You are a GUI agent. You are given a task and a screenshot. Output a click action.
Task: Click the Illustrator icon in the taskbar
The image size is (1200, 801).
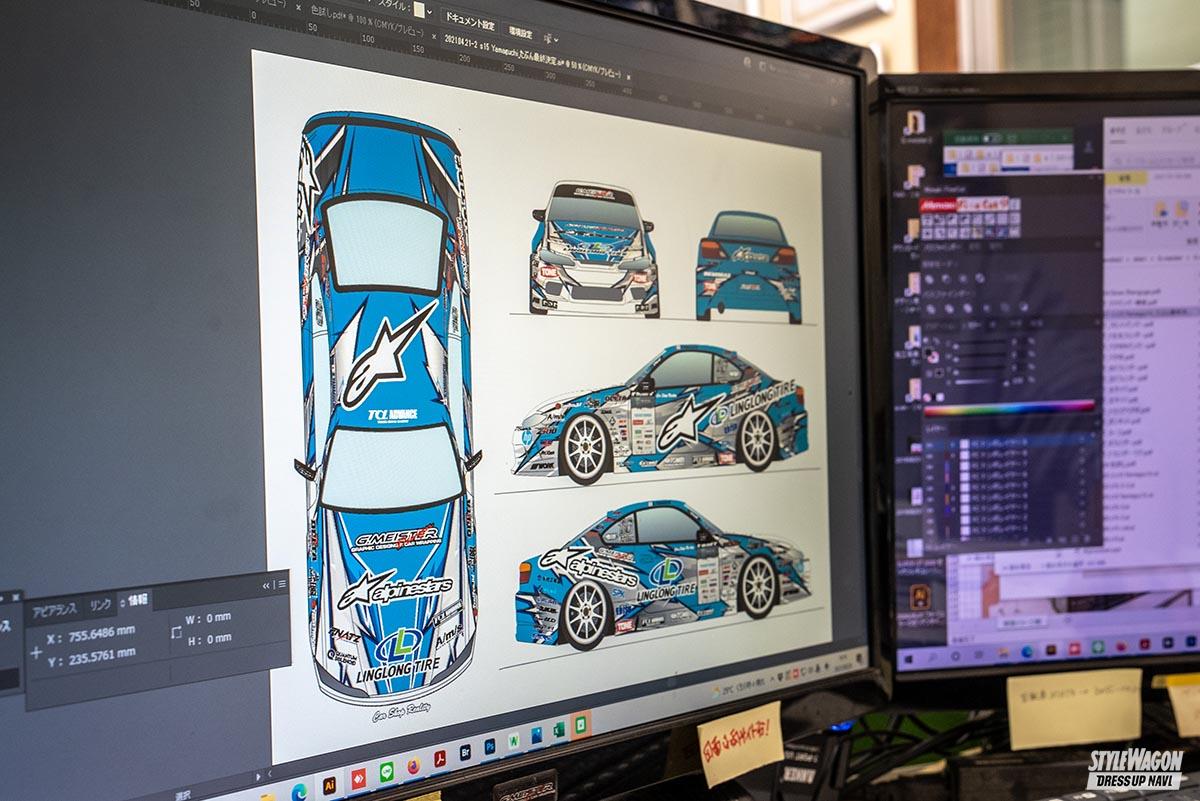coord(329,785)
